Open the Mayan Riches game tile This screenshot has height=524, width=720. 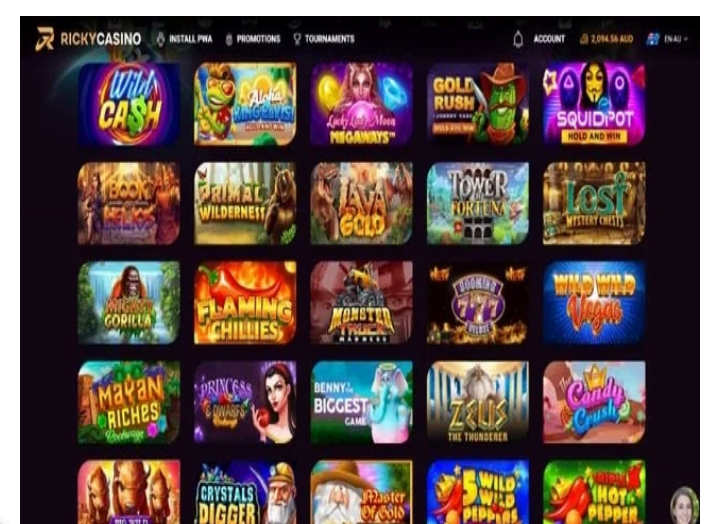pyautogui.click(x=129, y=402)
